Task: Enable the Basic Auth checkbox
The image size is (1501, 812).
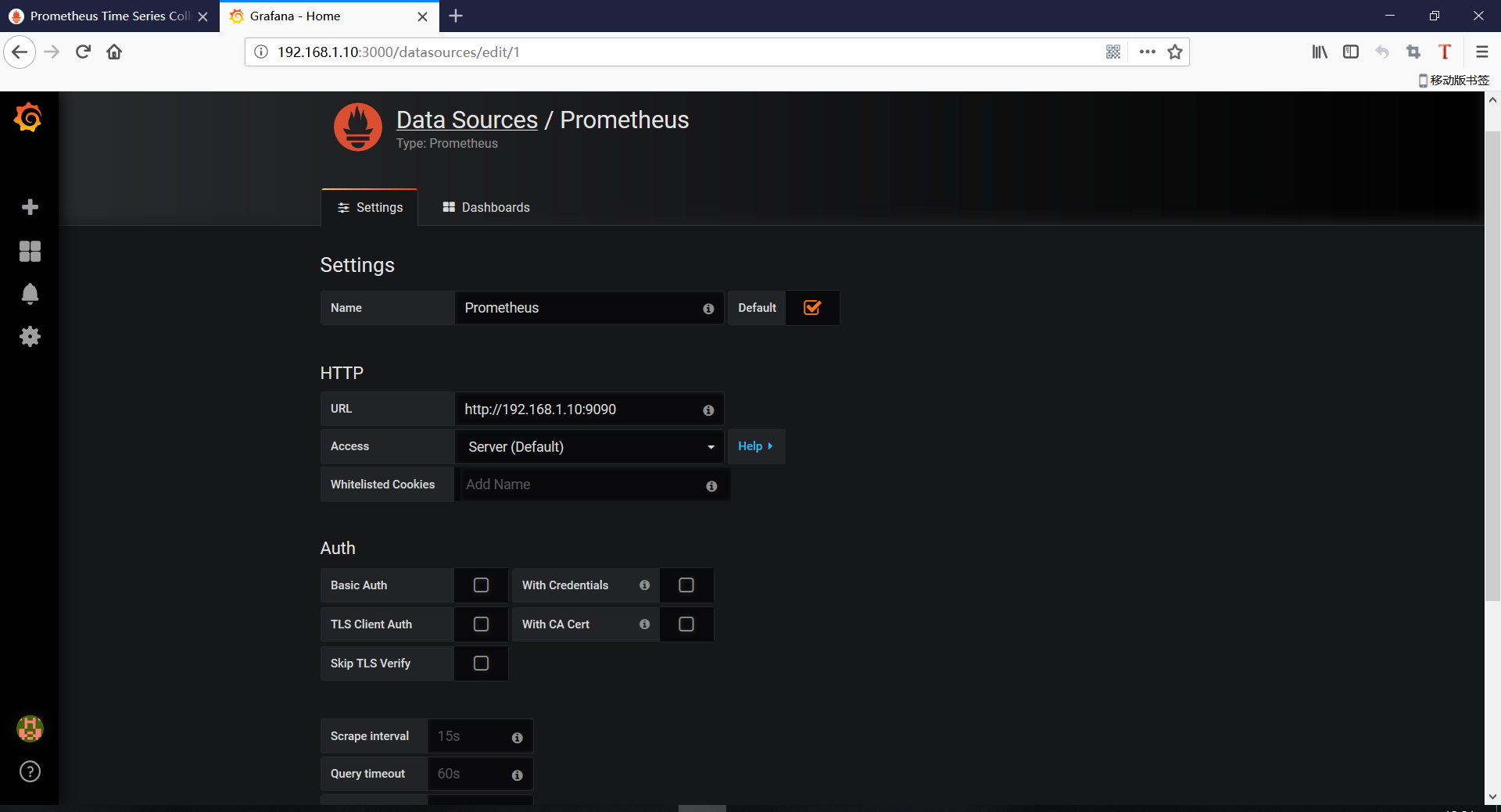Action: 481,585
